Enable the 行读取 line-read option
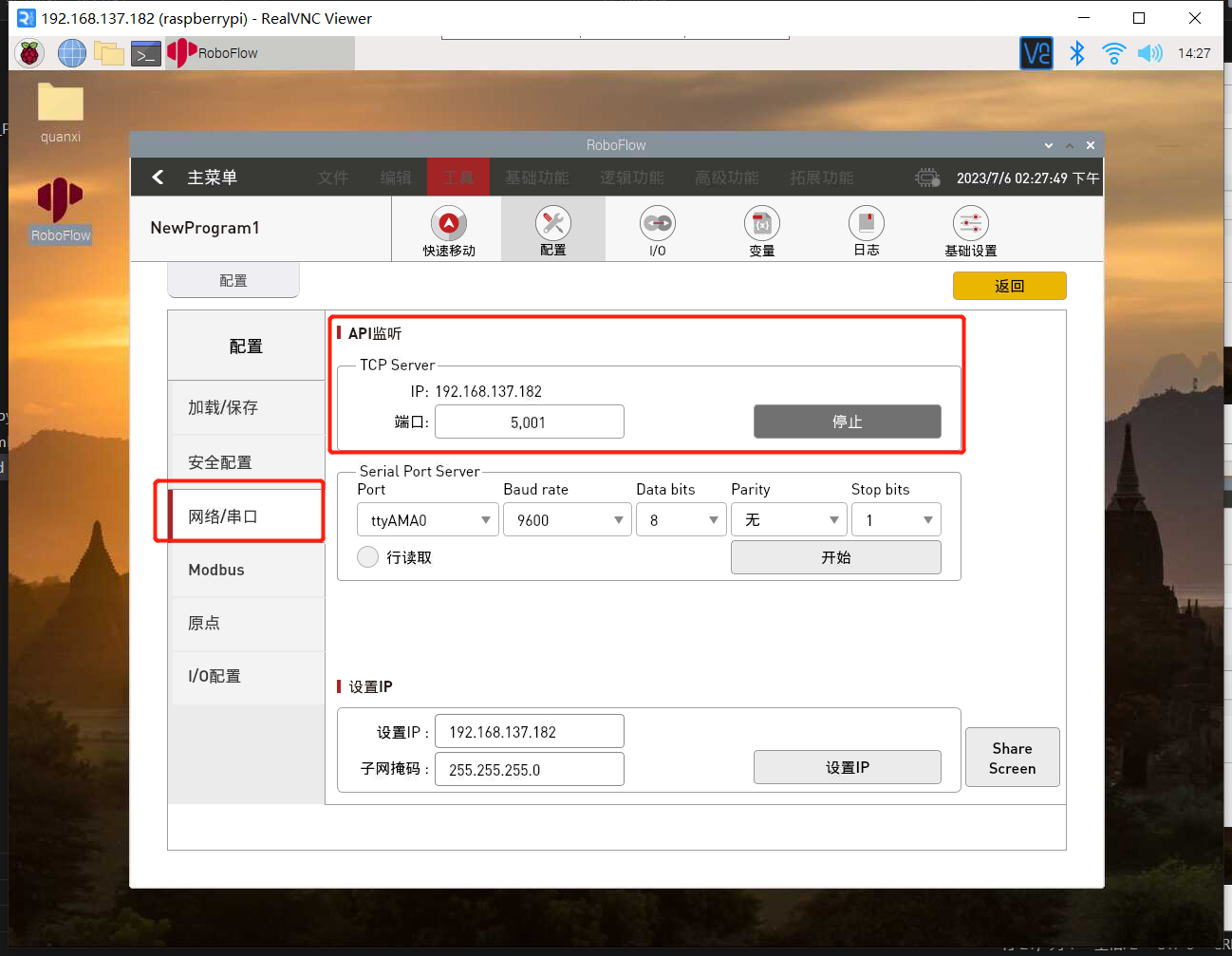Image resolution: width=1232 pixels, height=956 pixels. 367,557
